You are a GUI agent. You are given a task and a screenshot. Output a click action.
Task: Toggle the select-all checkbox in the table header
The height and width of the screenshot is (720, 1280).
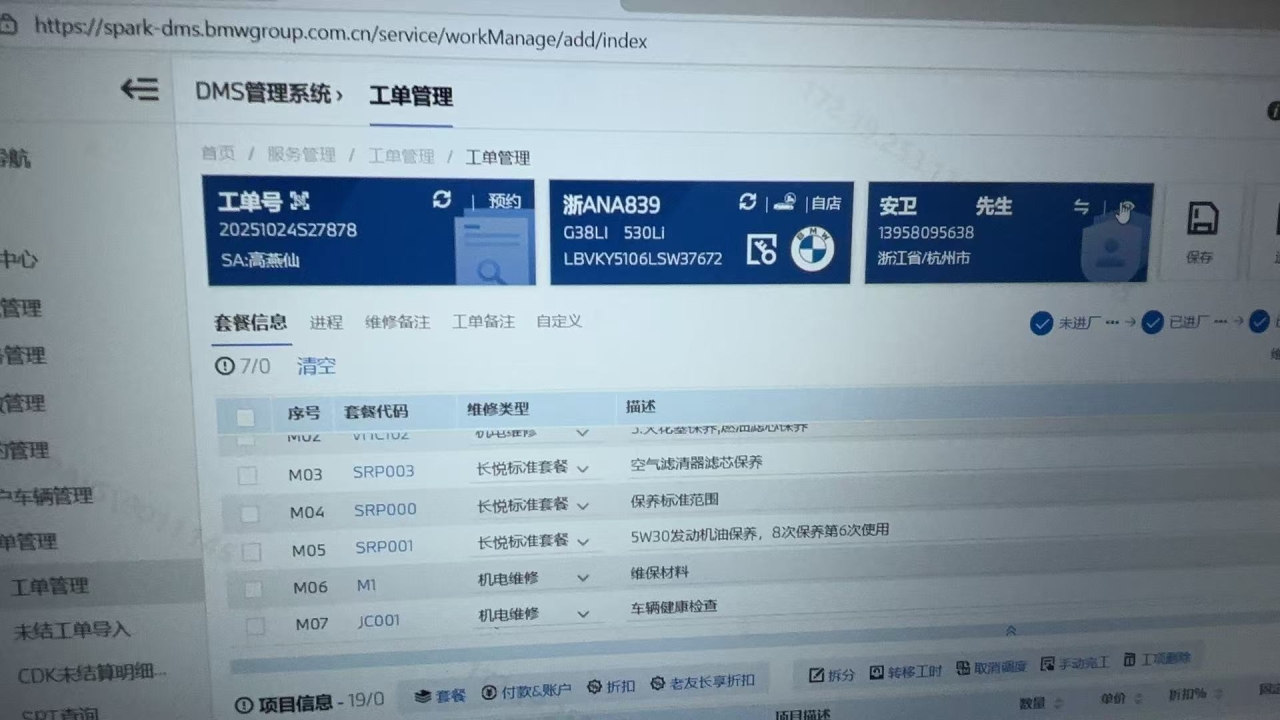pos(245,417)
